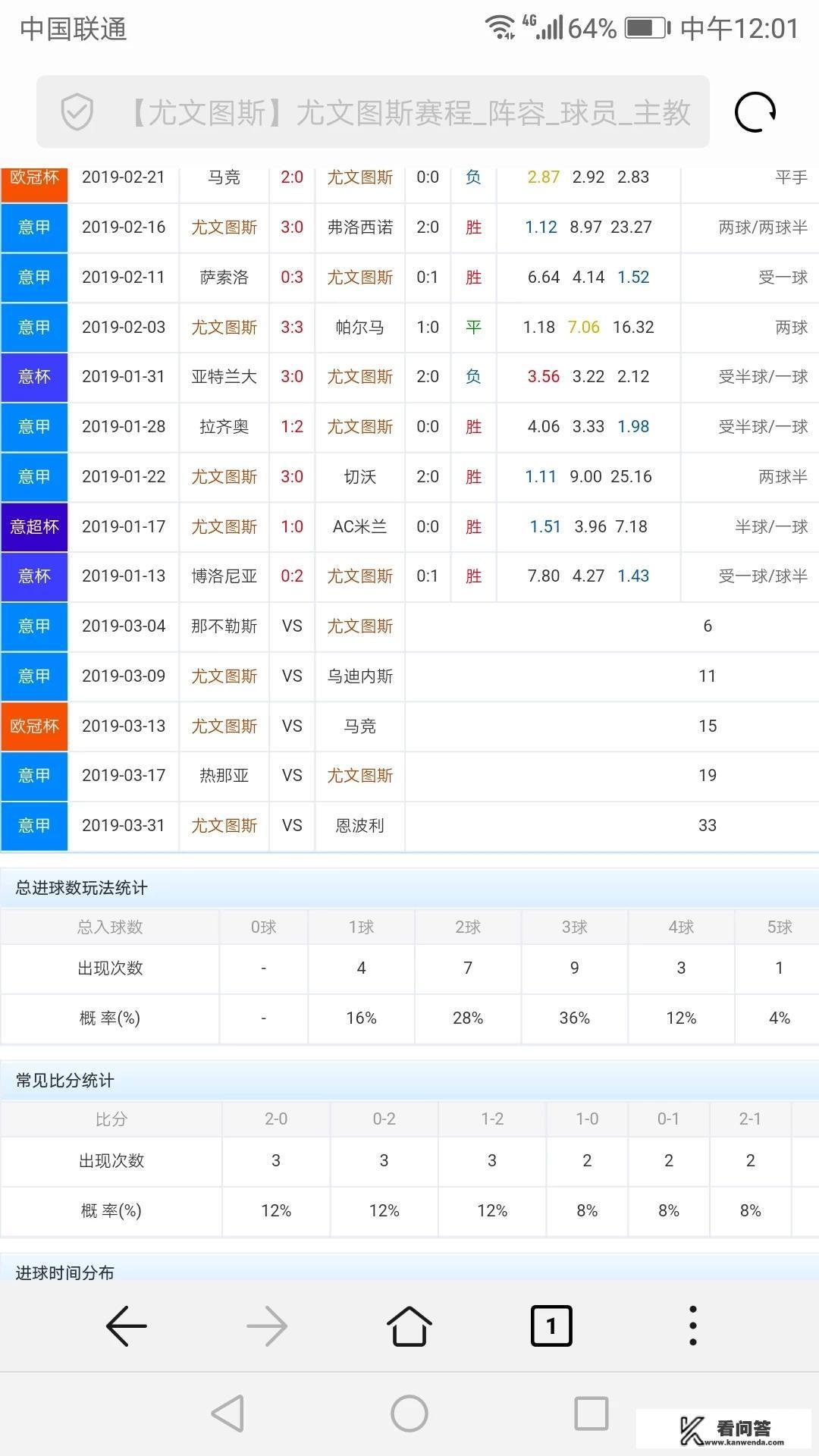
Task: Tap the 意杯 label for 2019-01-13 match
Action: (34, 576)
